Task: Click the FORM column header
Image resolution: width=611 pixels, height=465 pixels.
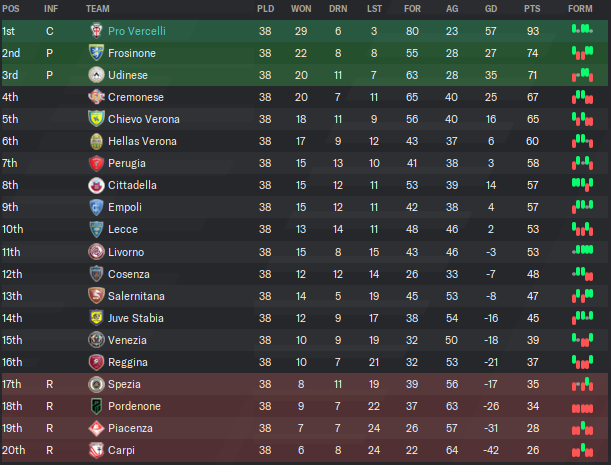Action: (x=580, y=9)
